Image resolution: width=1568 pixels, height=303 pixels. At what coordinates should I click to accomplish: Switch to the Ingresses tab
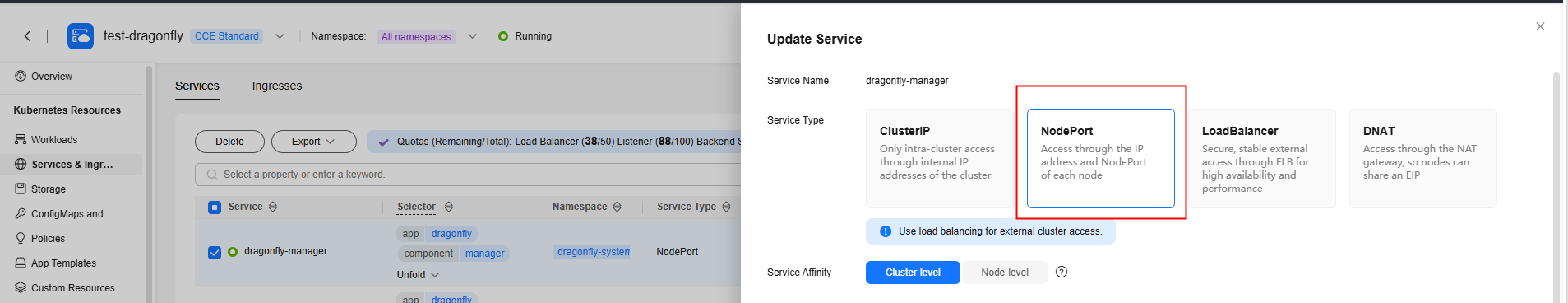(277, 86)
